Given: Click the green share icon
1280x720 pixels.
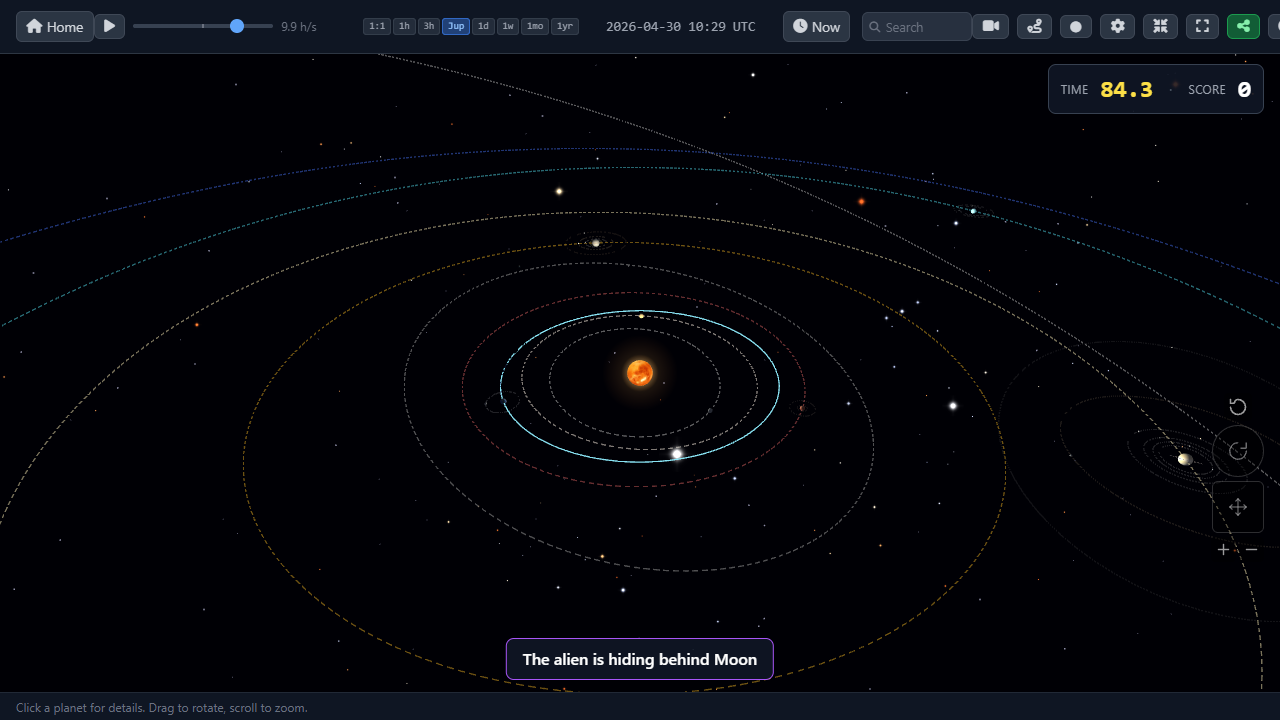Looking at the screenshot, I should tap(1243, 26).
